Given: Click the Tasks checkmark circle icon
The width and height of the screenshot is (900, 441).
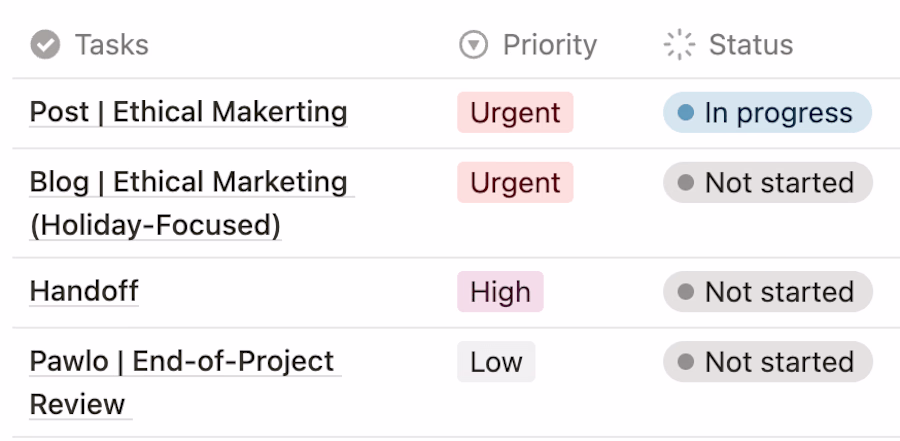Looking at the screenshot, I should 44,45.
